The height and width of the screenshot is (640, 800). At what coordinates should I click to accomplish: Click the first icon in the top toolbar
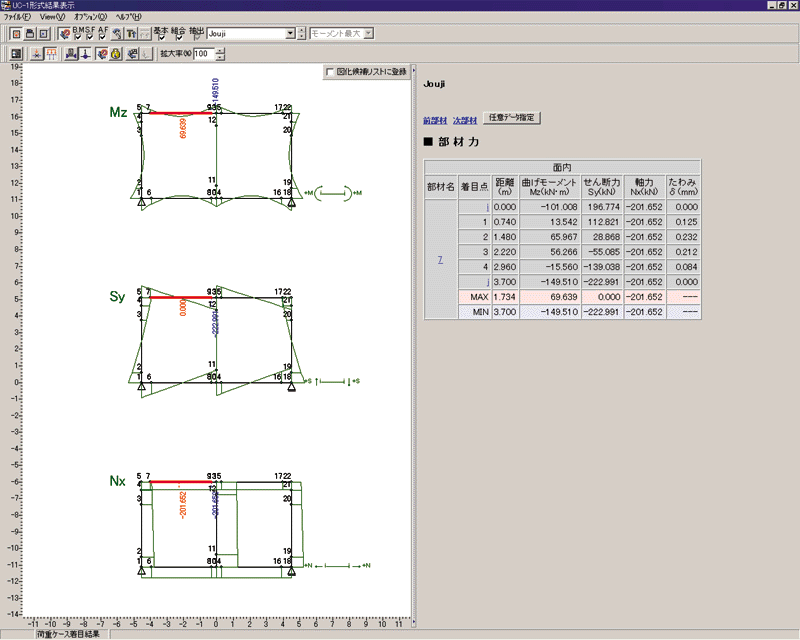(x=15, y=33)
